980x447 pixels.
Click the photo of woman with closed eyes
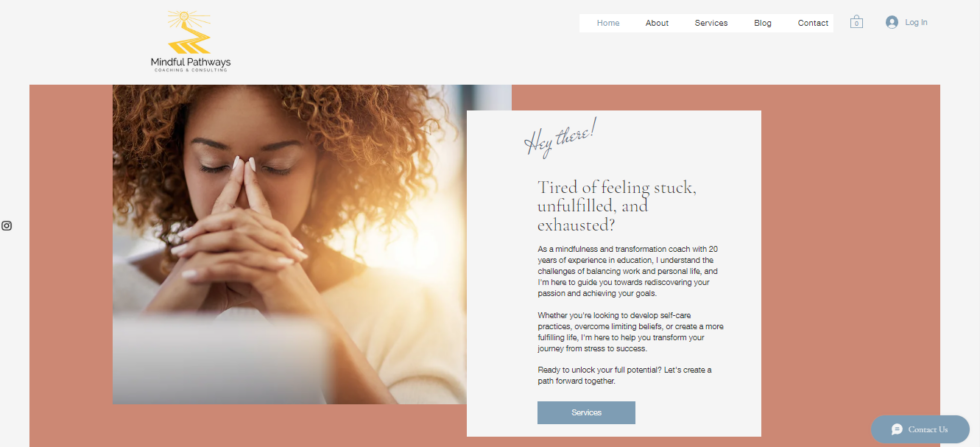point(289,244)
